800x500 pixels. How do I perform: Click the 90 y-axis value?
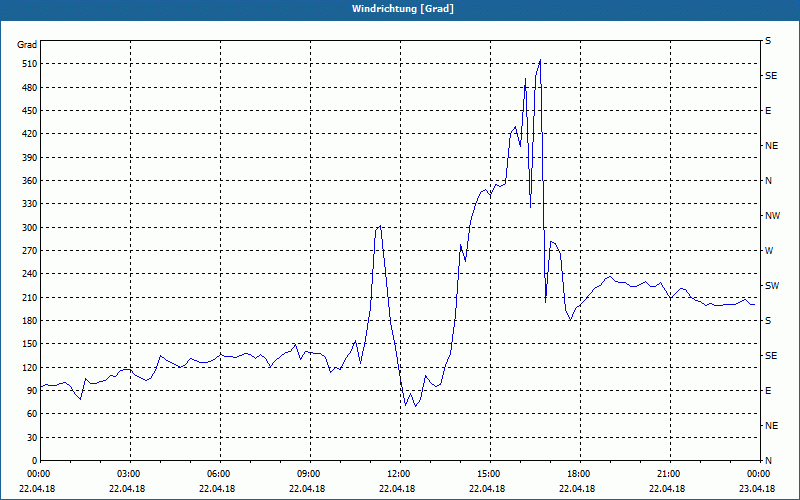(x=32, y=391)
